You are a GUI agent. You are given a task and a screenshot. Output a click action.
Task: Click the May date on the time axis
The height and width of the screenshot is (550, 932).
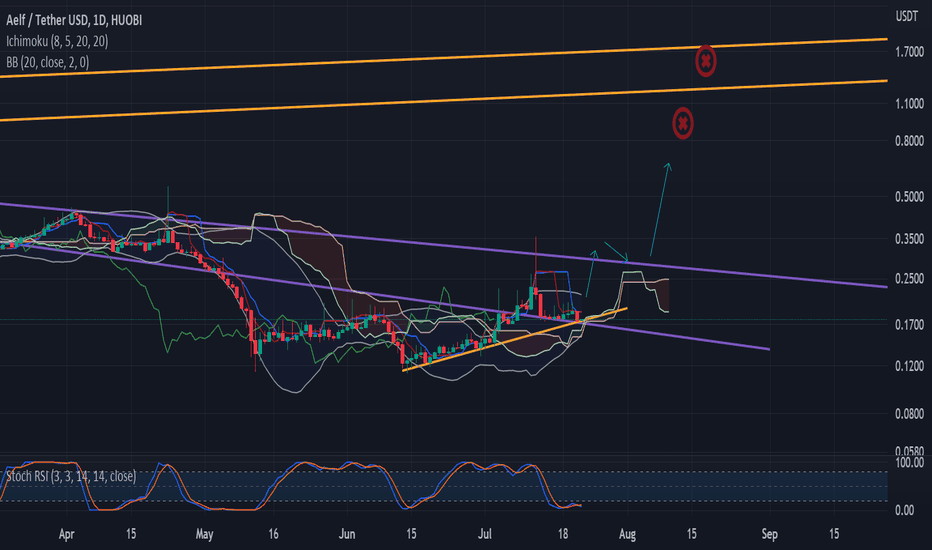click(204, 534)
